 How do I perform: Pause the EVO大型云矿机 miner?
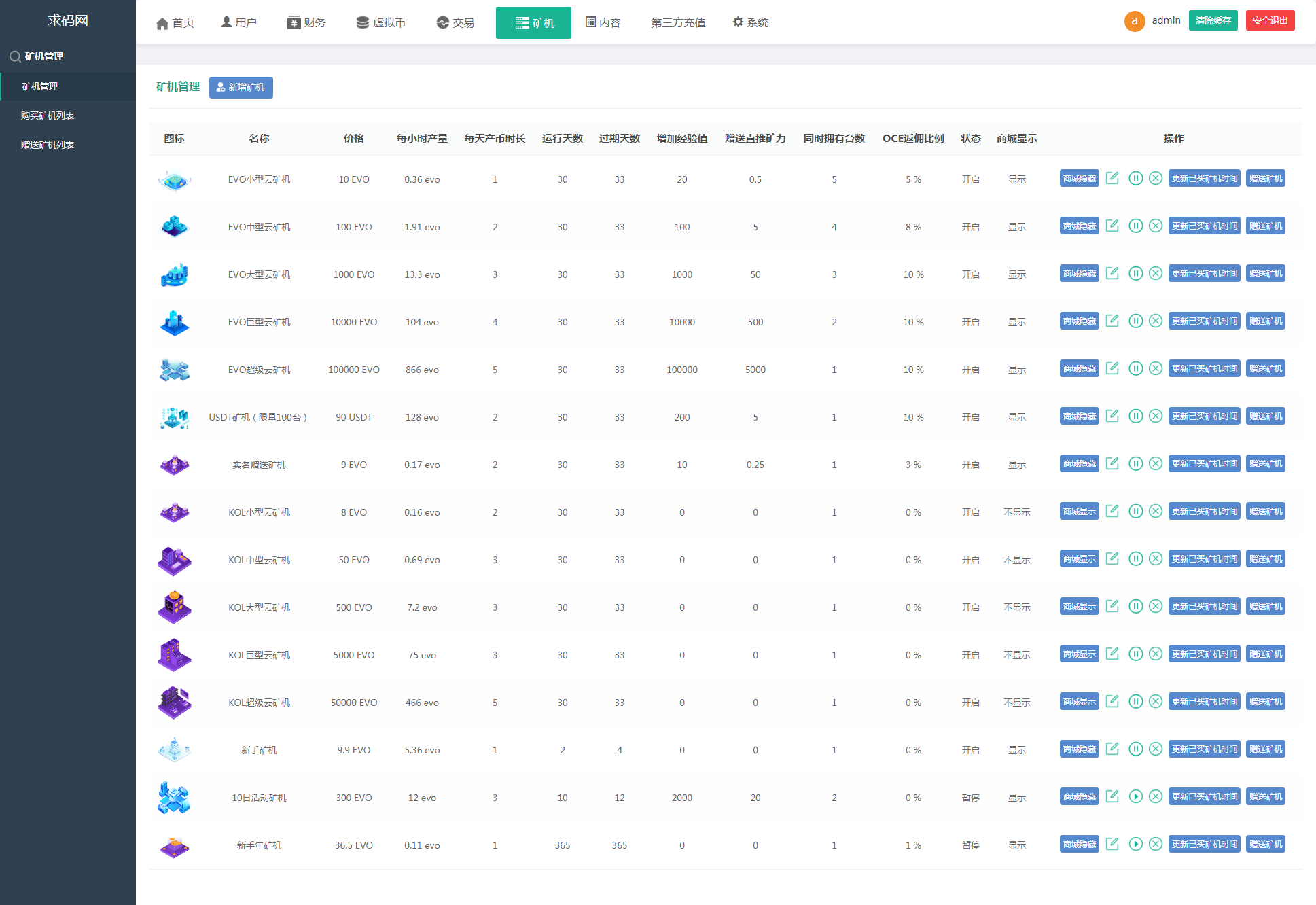point(1135,273)
